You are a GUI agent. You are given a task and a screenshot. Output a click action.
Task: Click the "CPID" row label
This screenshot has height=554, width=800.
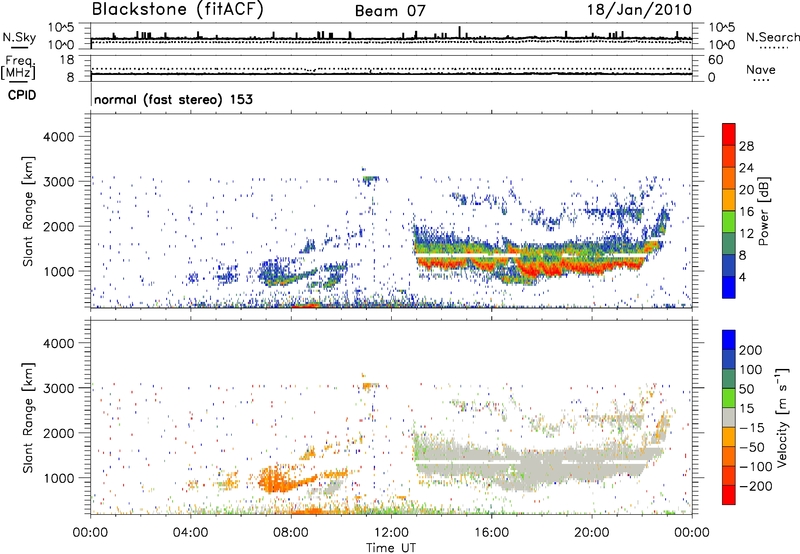pyautogui.click(x=22, y=95)
